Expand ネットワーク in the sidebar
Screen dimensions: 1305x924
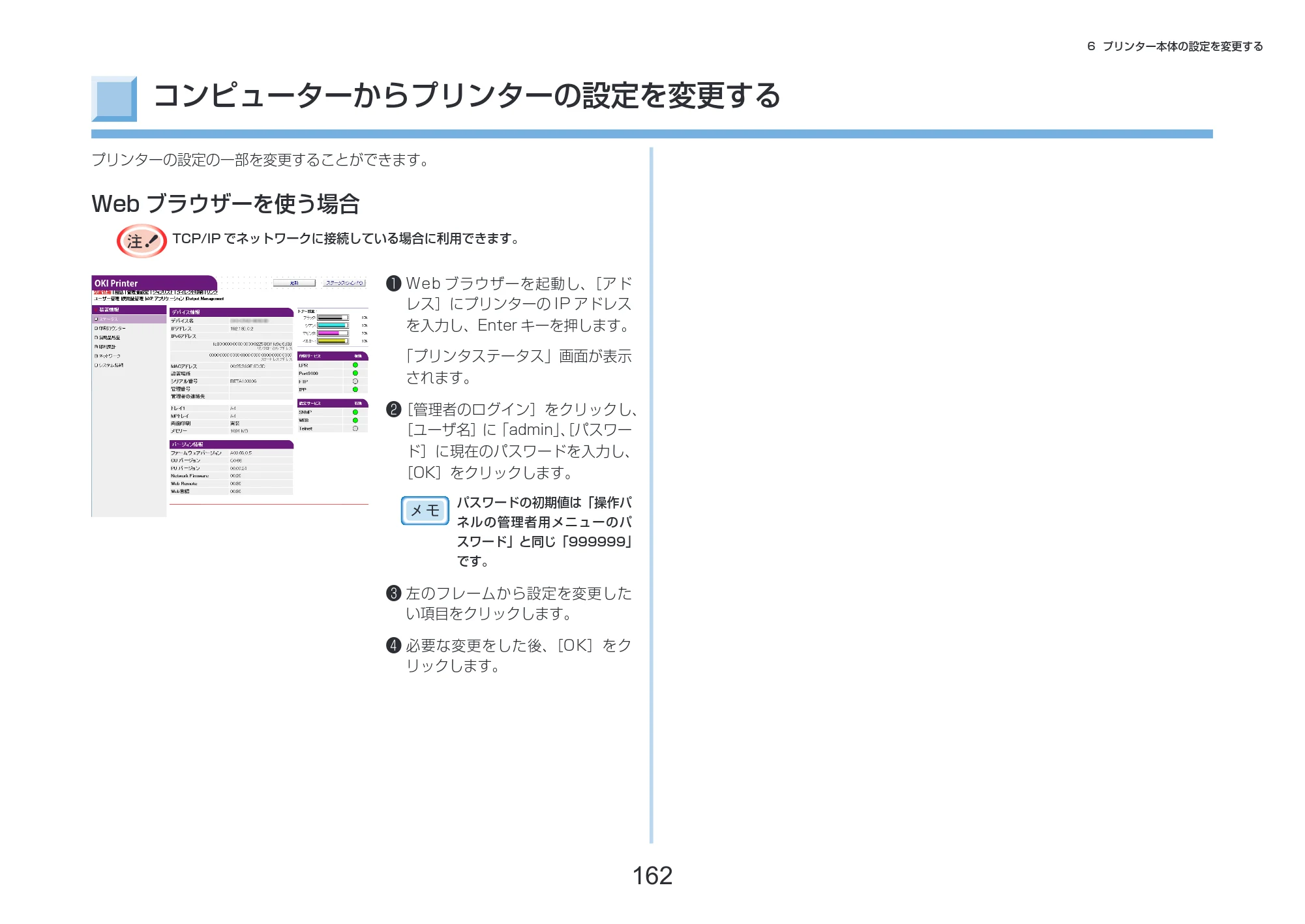(107, 356)
